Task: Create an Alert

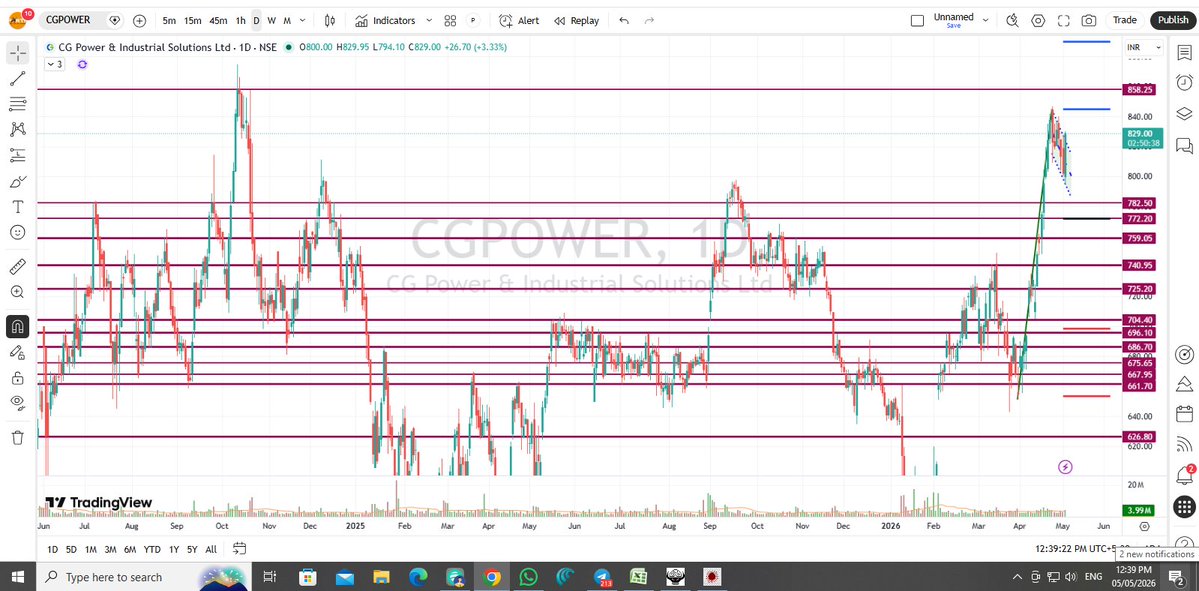Action: (519, 21)
